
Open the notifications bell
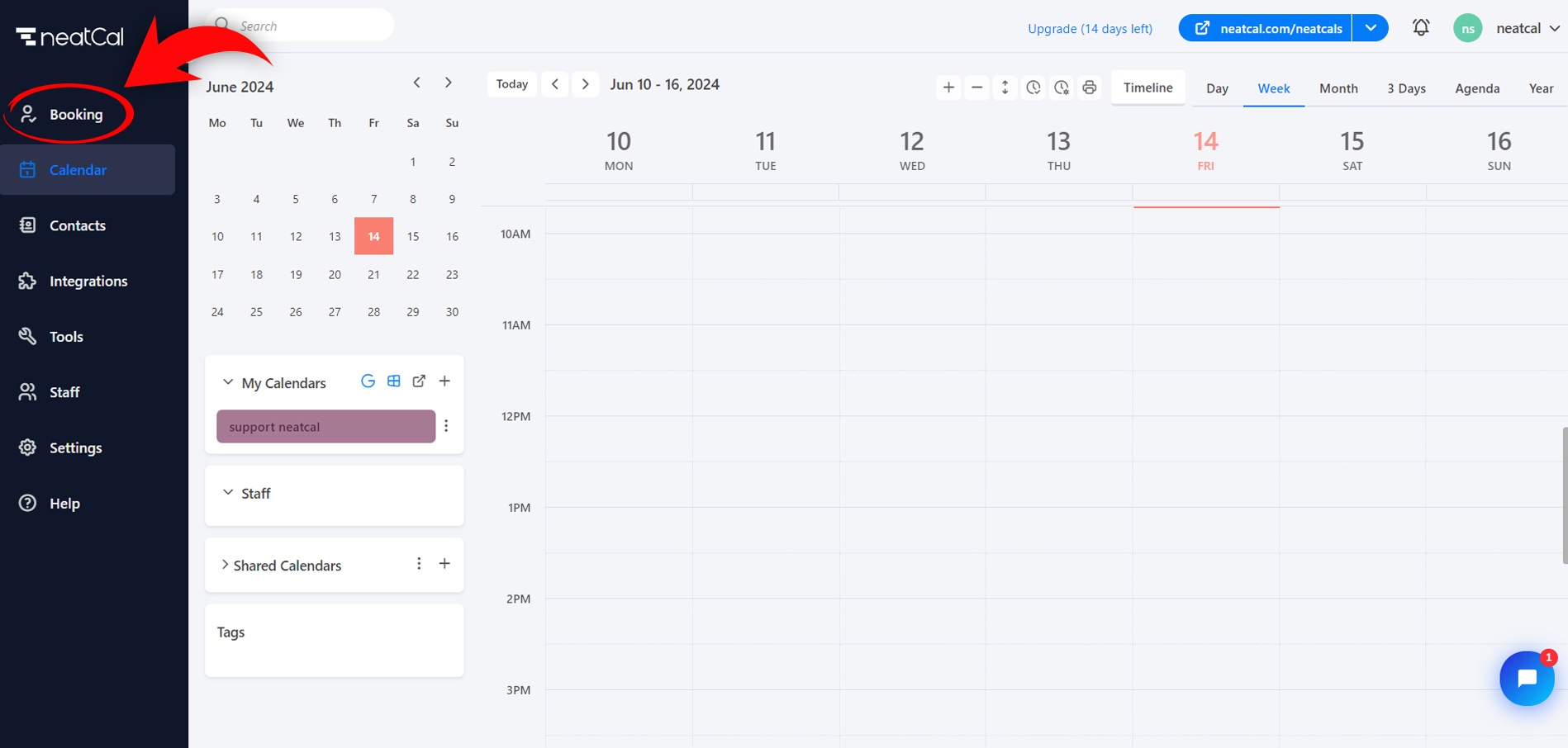(1421, 27)
